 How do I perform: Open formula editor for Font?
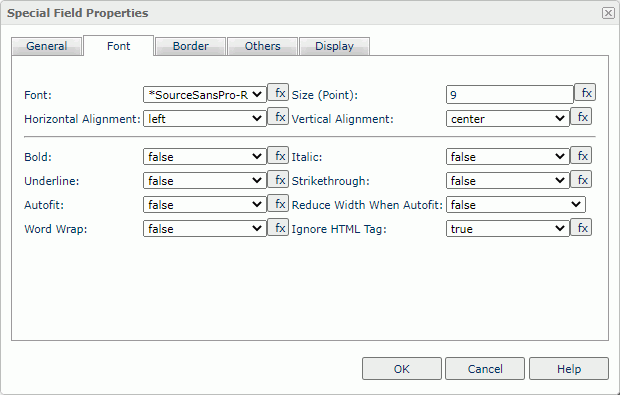[278, 93]
